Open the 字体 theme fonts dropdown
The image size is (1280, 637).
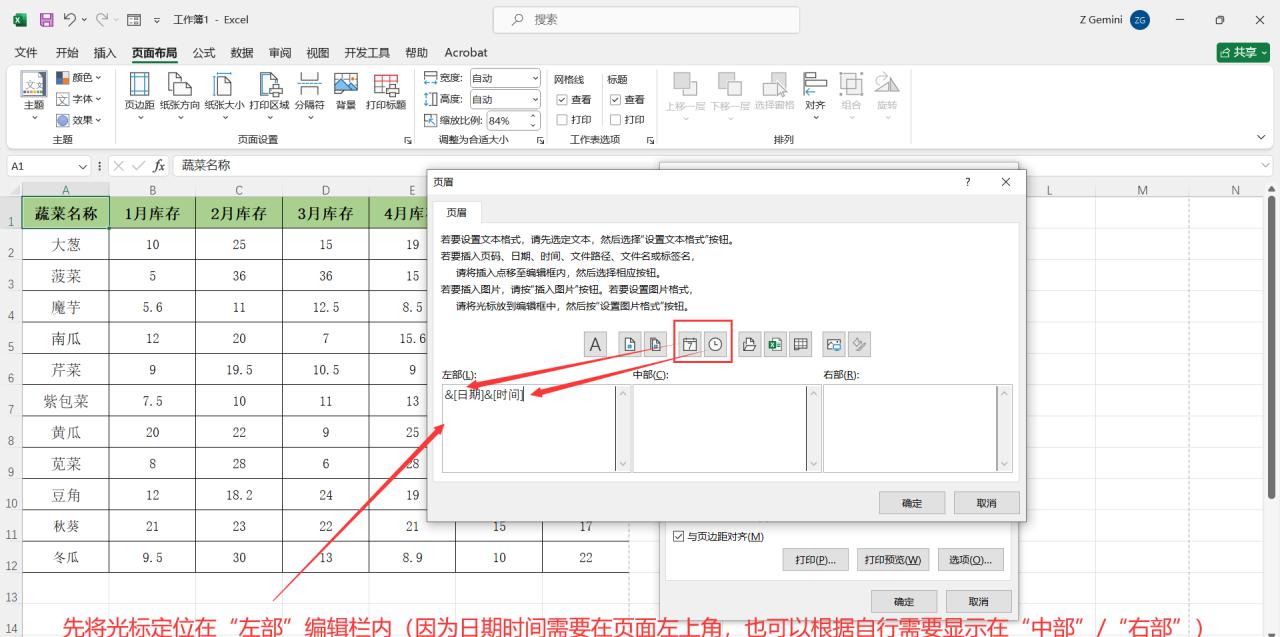point(78,99)
